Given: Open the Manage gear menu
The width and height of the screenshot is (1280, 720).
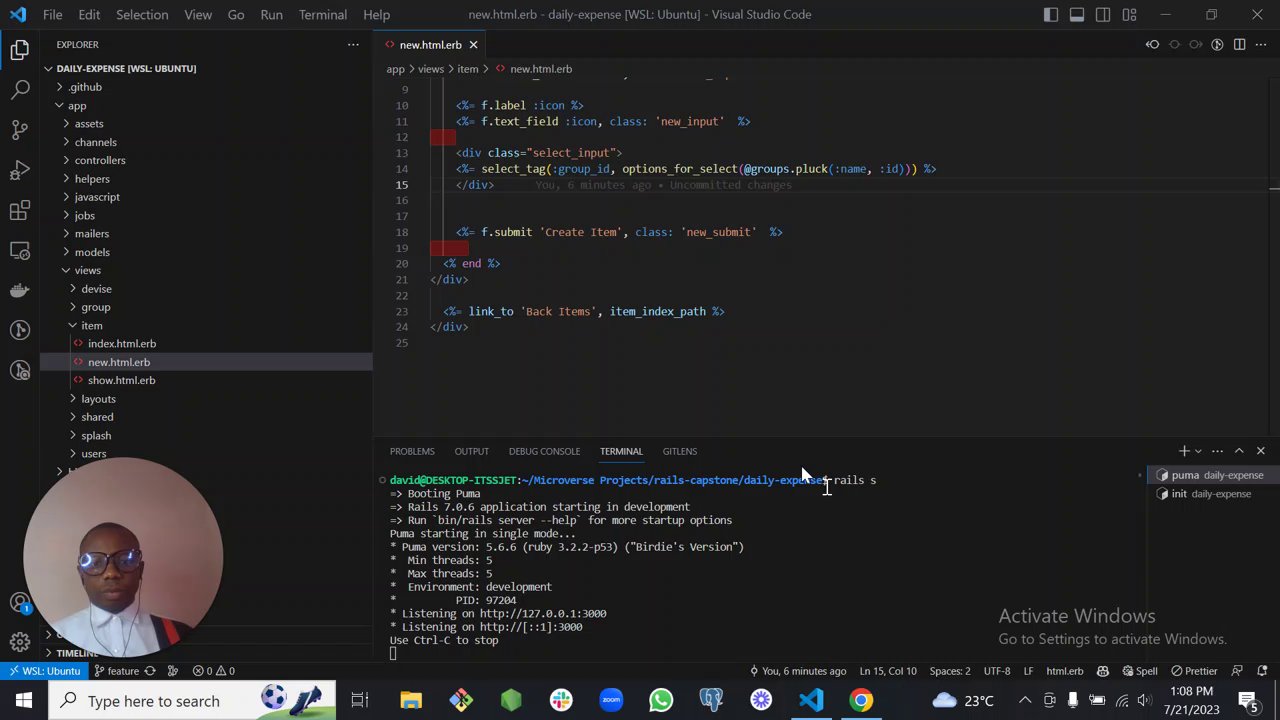Looking at the screenshot, I should tap(20, 642).
